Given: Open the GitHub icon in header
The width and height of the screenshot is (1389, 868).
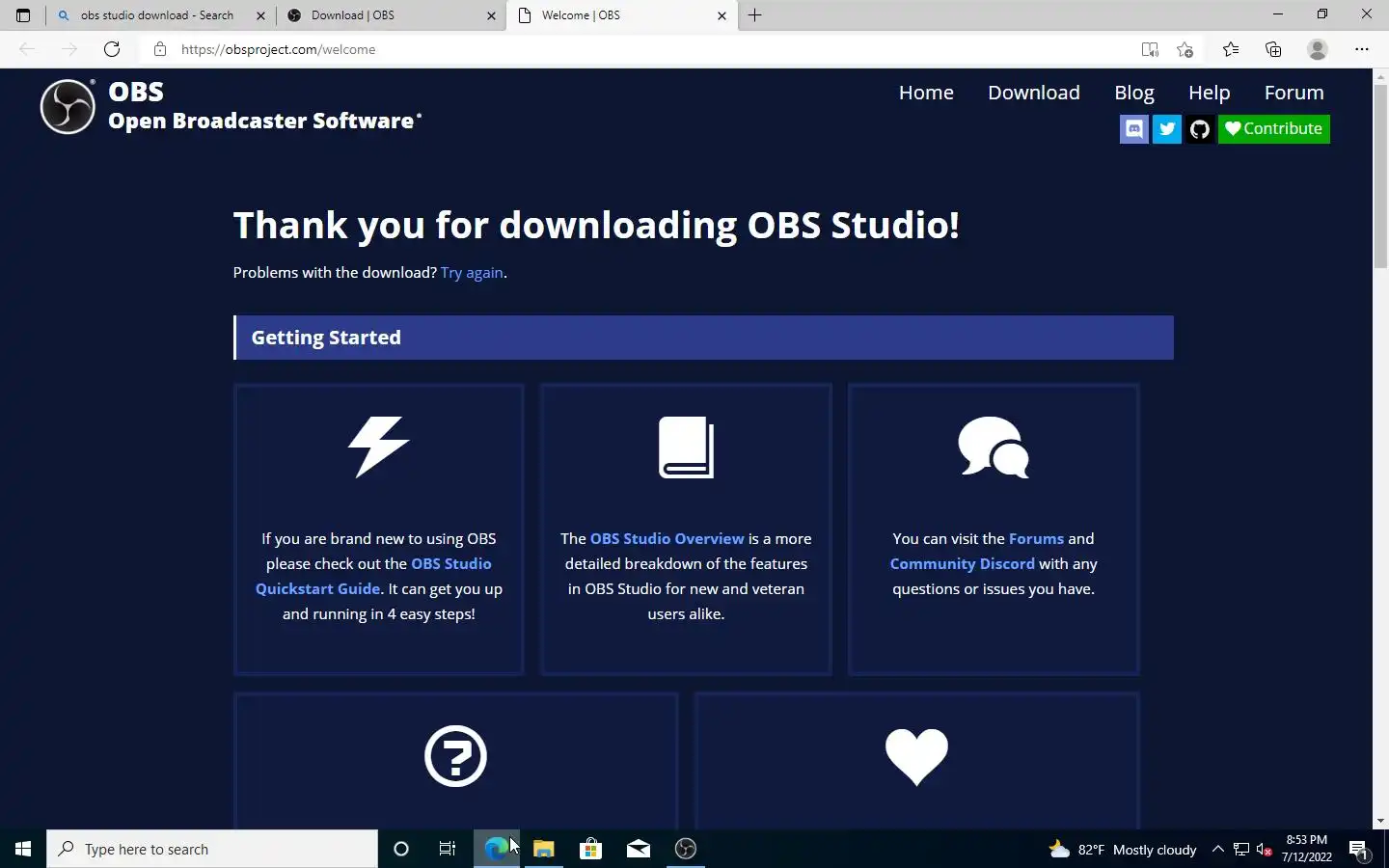Looking at the screenshot, I should [1200, 129].
